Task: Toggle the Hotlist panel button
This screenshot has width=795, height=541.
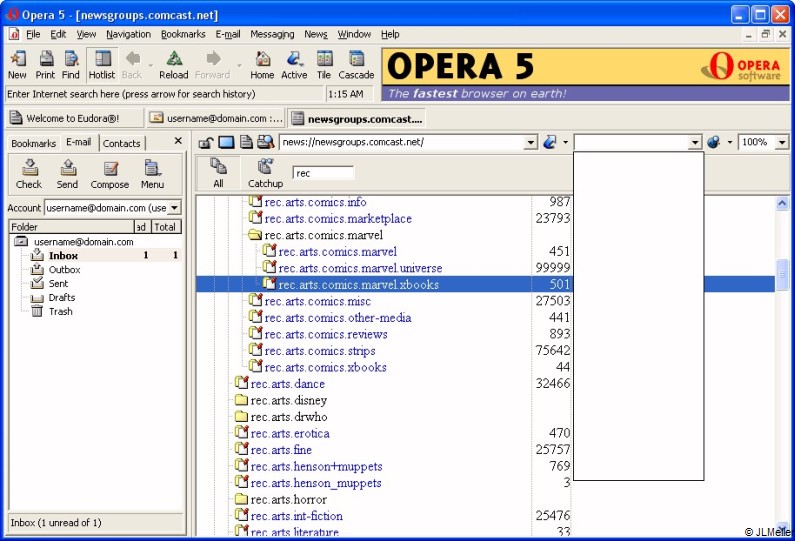Action: point(102,65)
